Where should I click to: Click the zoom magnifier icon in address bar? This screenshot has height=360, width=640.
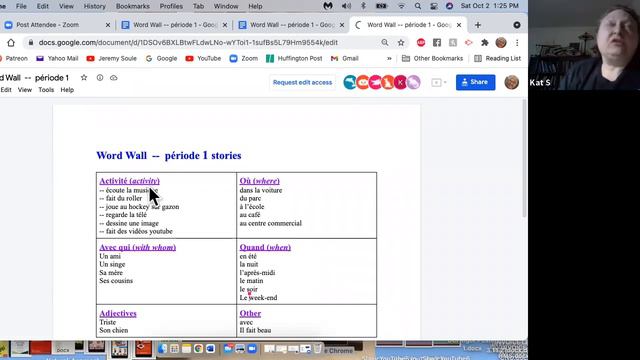[384, 42]
